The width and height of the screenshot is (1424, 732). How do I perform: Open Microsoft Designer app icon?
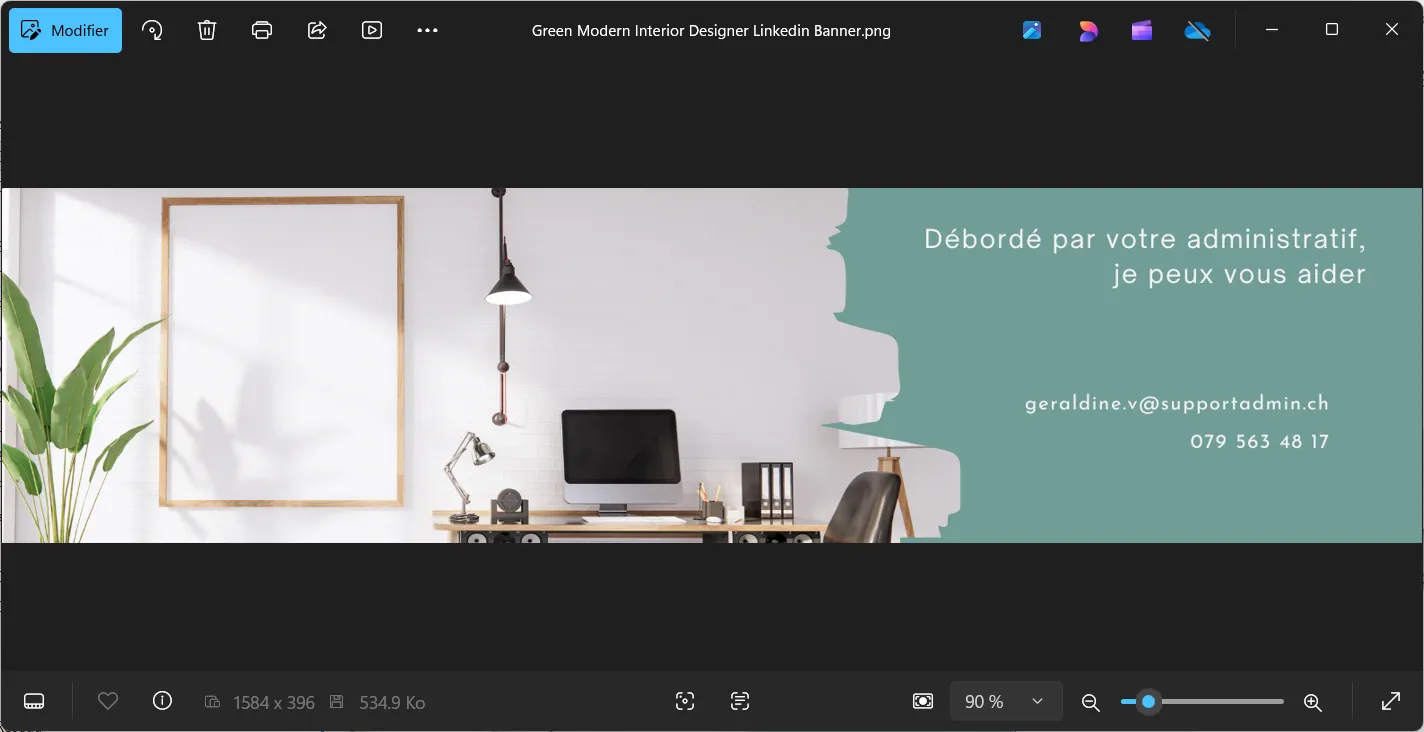(1088, 31)
